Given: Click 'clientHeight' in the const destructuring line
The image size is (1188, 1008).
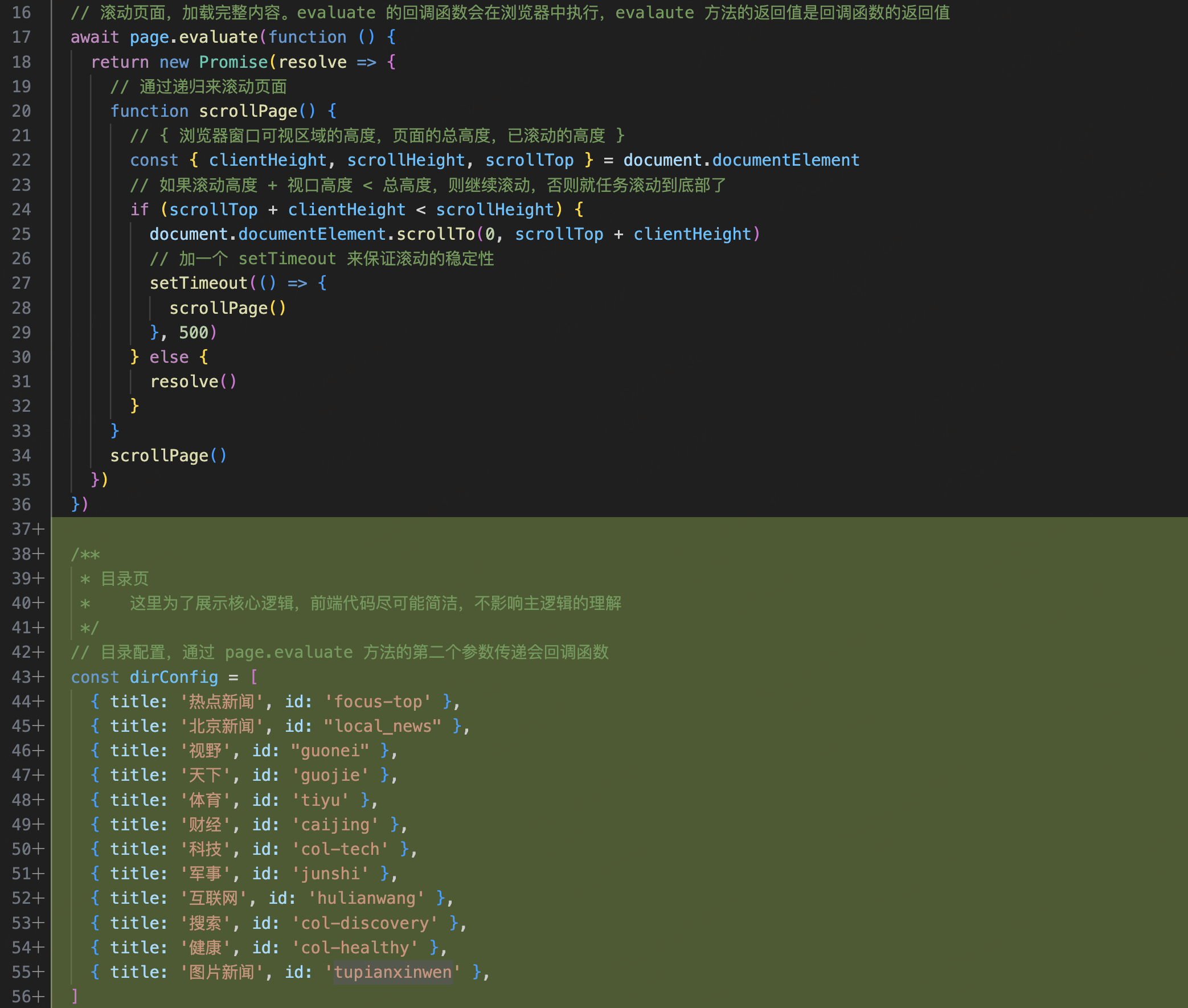Looking at the screenshot, I should [x=268, y=160].
